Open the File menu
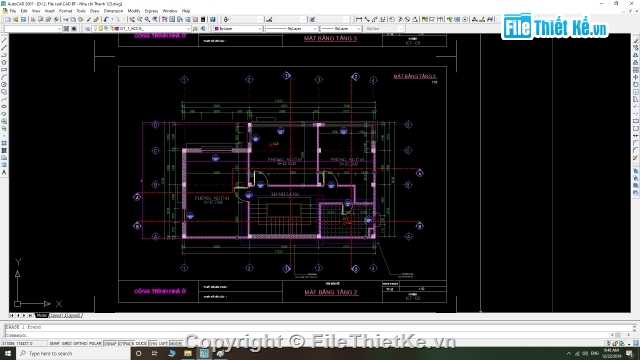Viewport: 640px width, 360px height. pyautogui.click(x=13, y=11)
